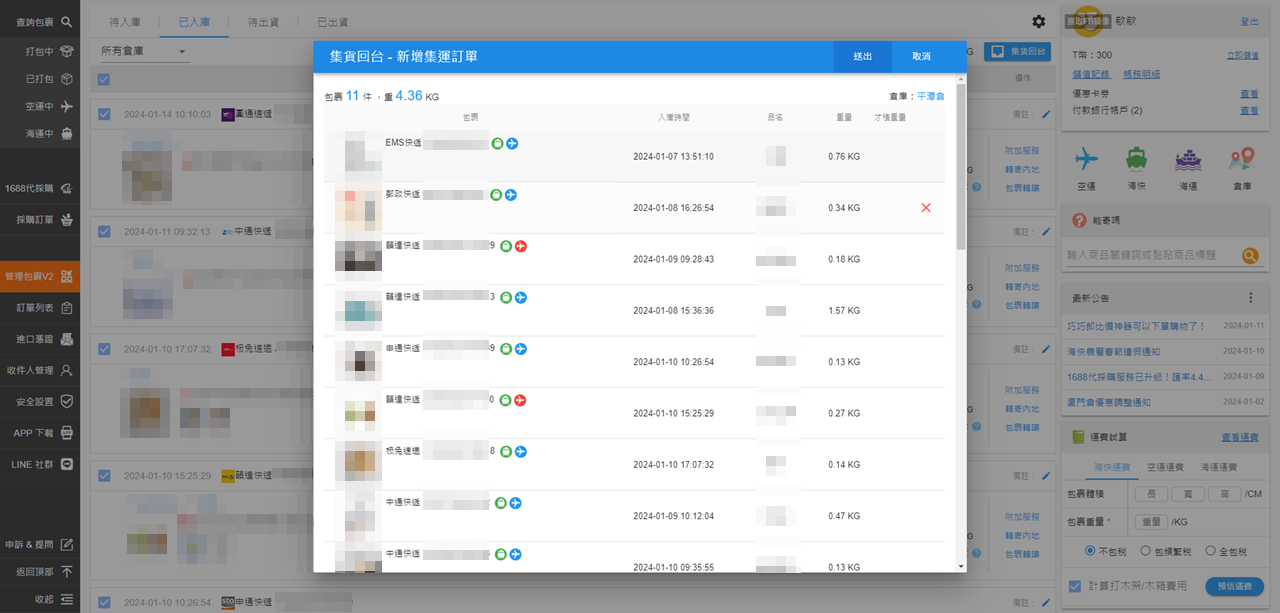Open the 所有倉庫 warehouse dropdown

[143, 51]
